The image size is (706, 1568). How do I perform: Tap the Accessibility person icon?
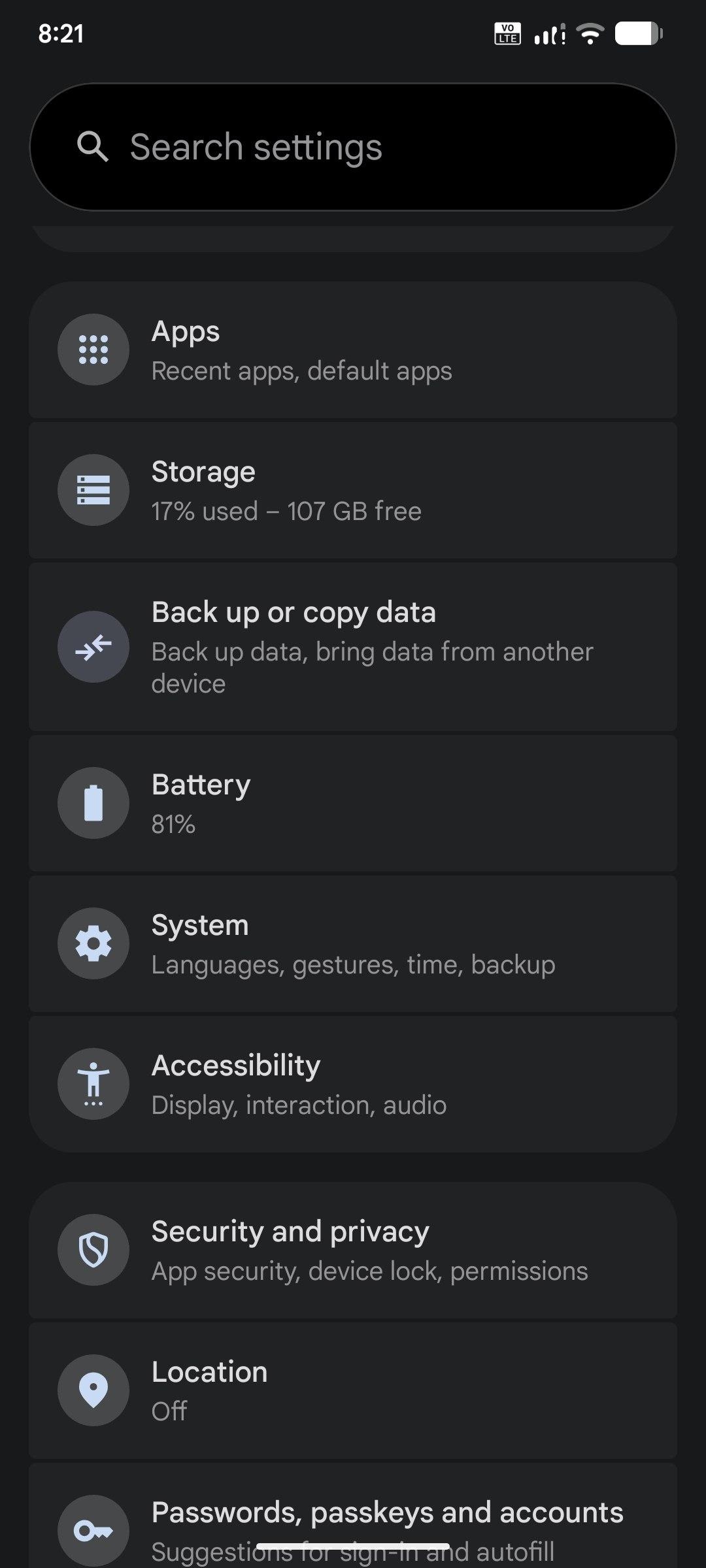pos(93,1084)
